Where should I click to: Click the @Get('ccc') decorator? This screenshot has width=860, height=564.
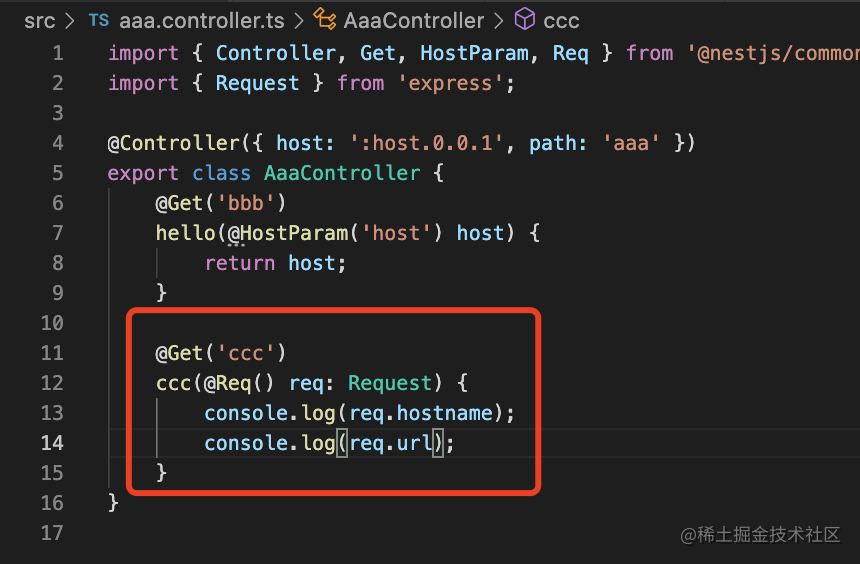pos(220,353)
